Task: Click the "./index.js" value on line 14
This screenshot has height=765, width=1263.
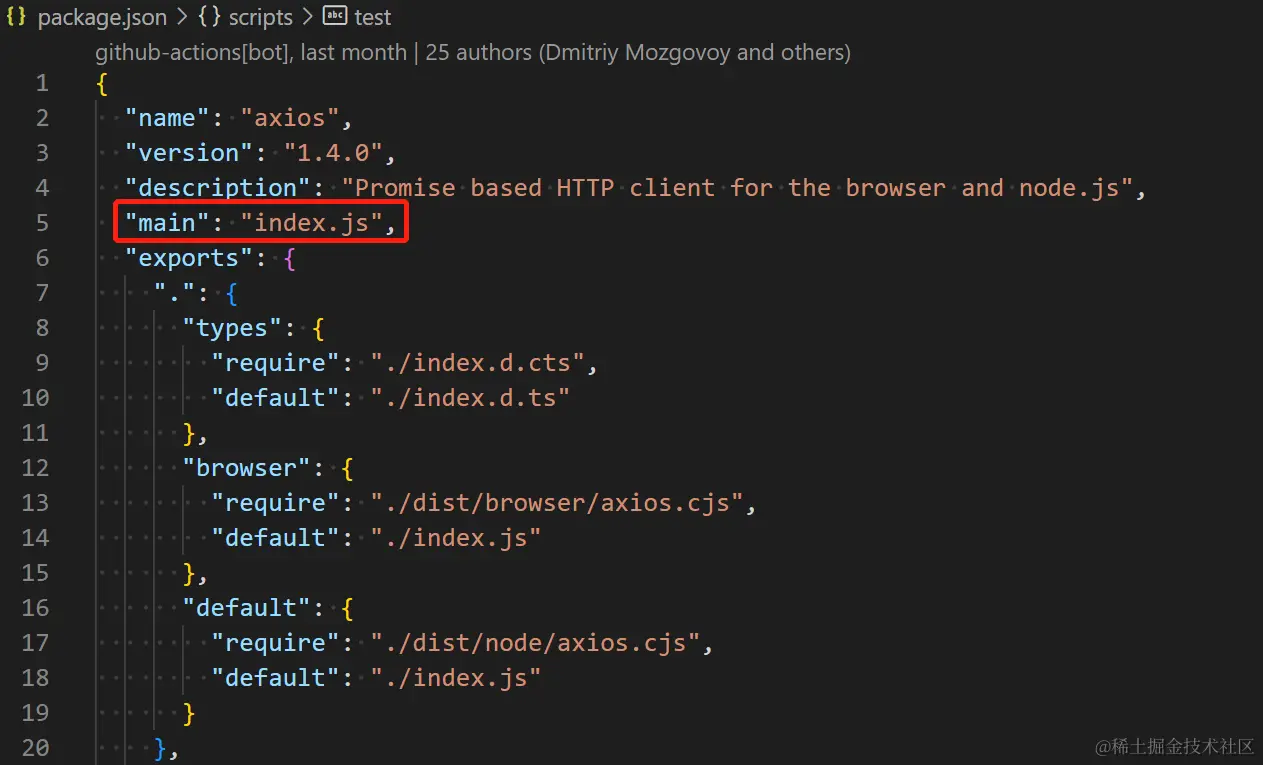Action: click(456, 538)
